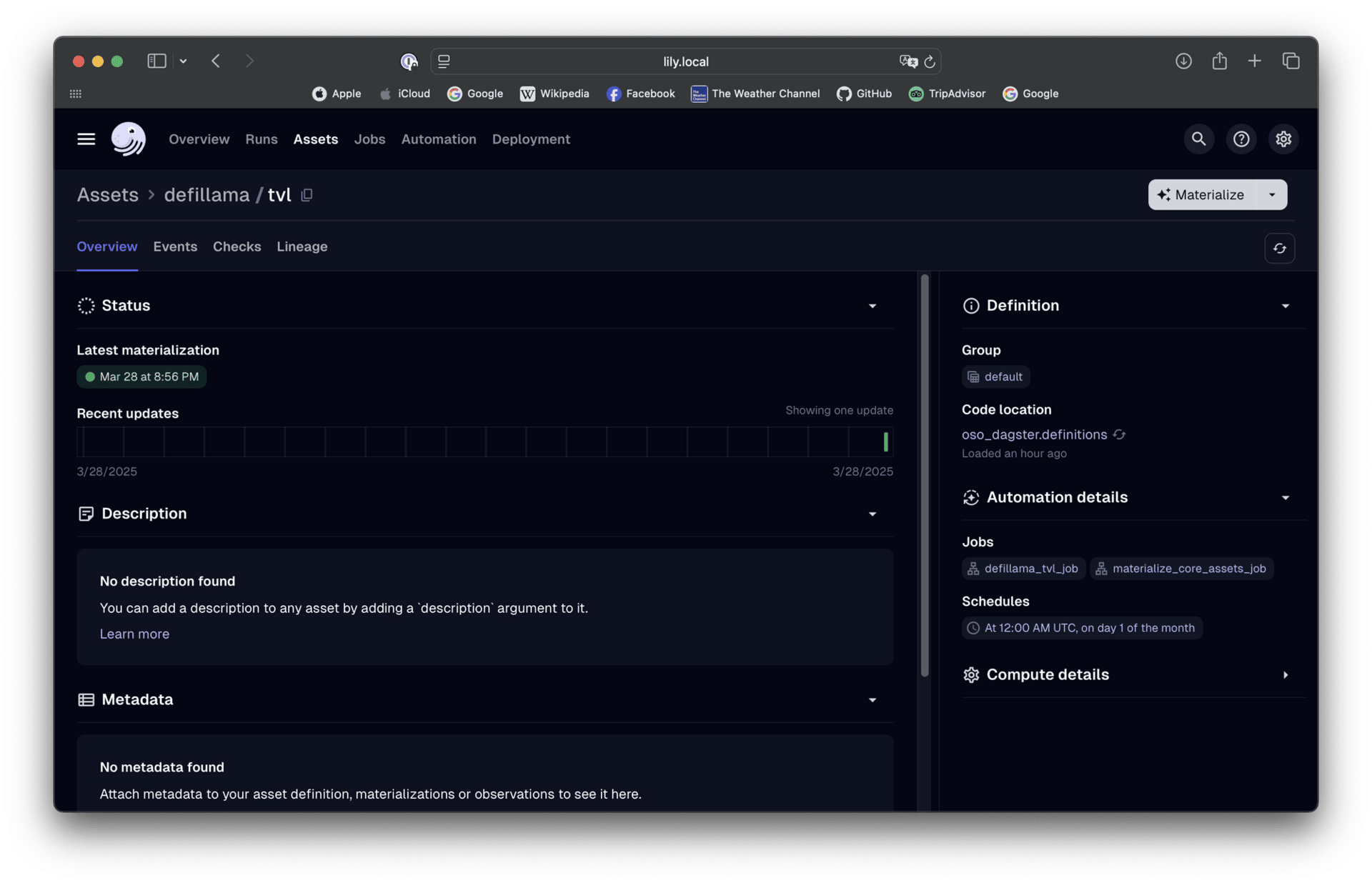Open the Learn more link
Image resolution: width=1372 pixels, height=883 pixels.
coord(134,634)
